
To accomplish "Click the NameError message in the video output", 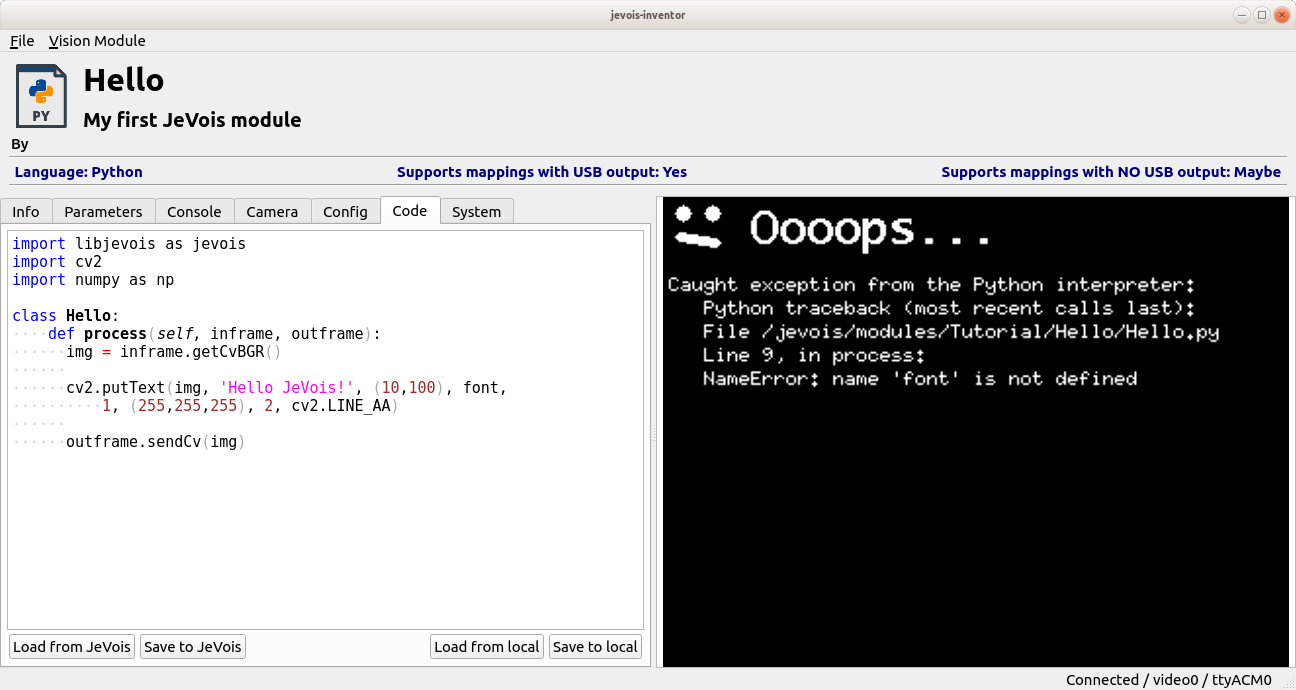I will [x=920, y=379].
